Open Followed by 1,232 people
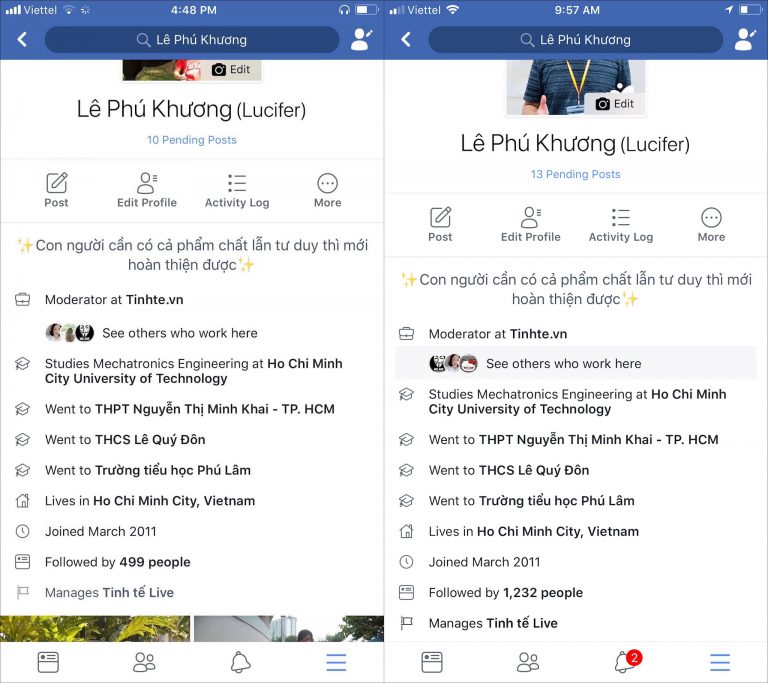The image size is (768, 683). (505, 592)
